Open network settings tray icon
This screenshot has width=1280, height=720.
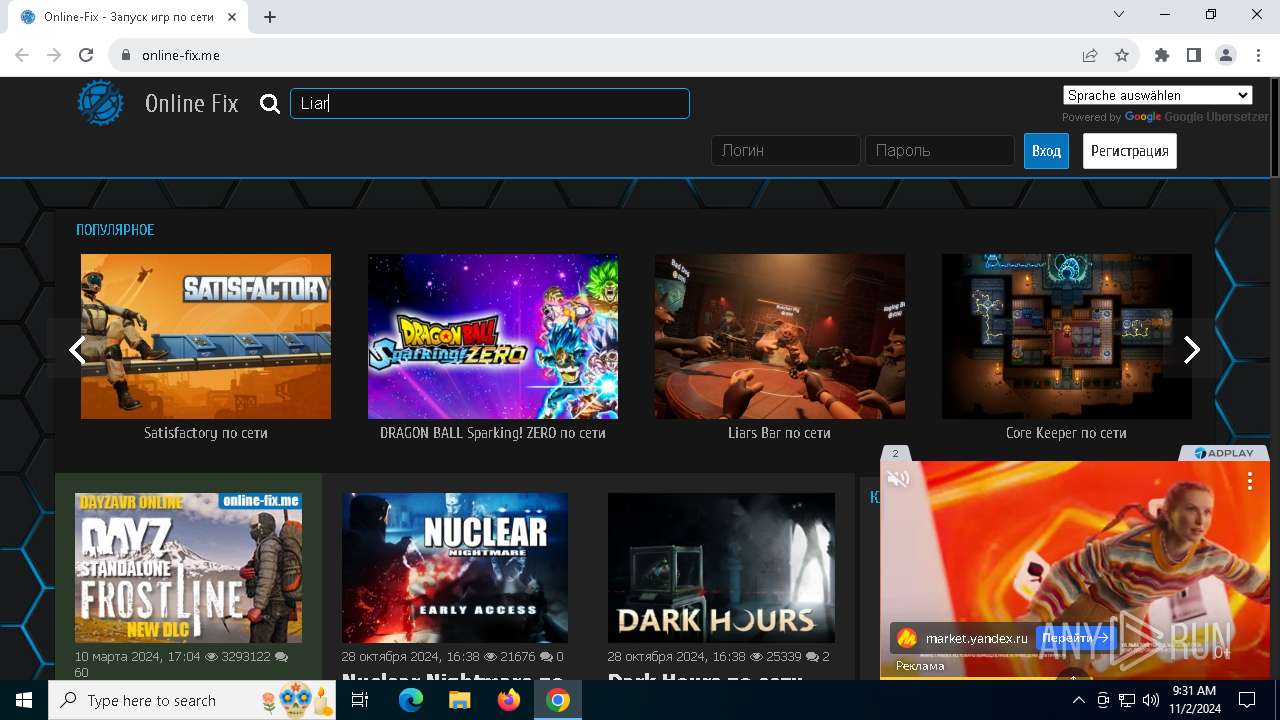tap(1127, 700)
